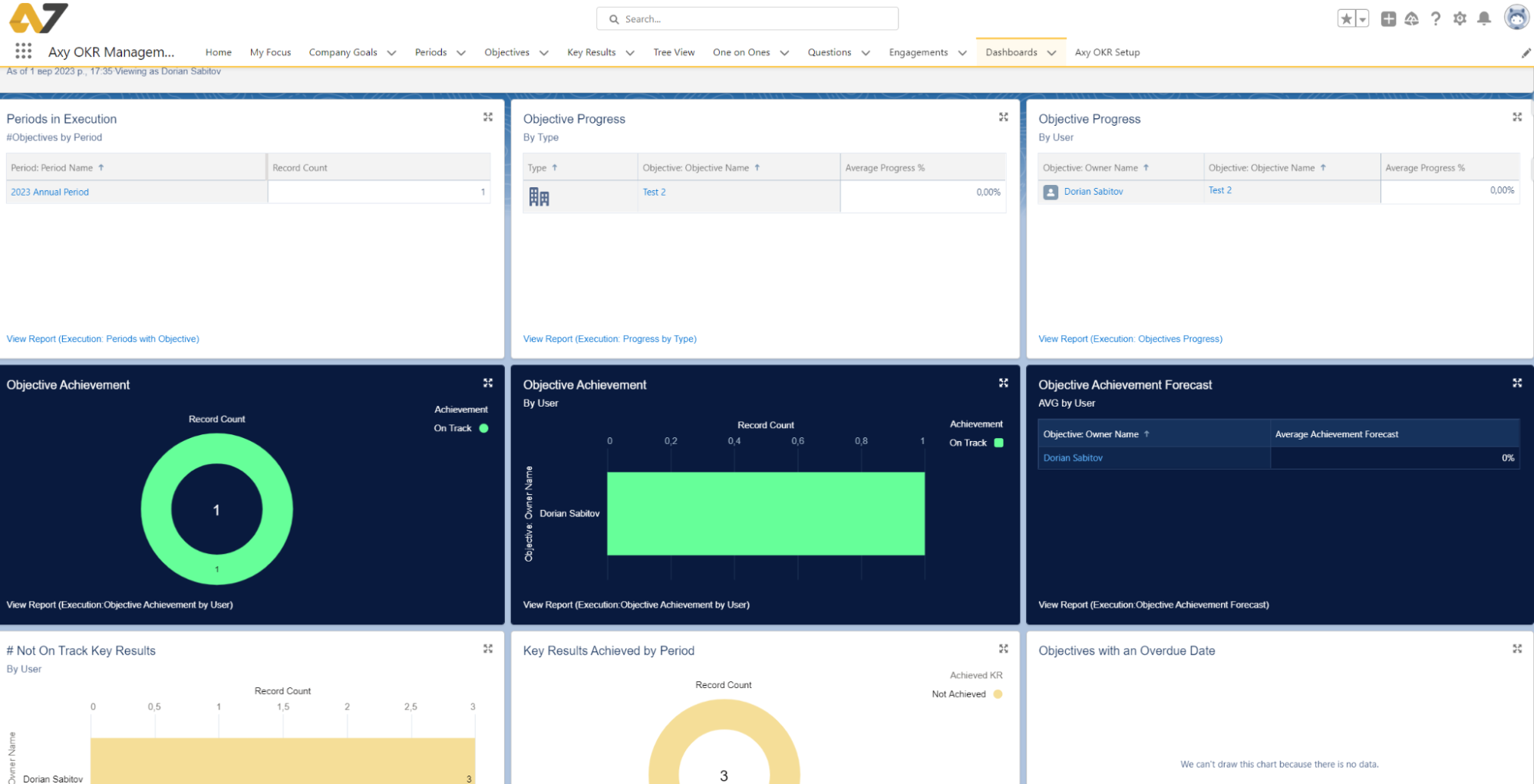Open the user avatar profile menu

(x=1516, y=16)
